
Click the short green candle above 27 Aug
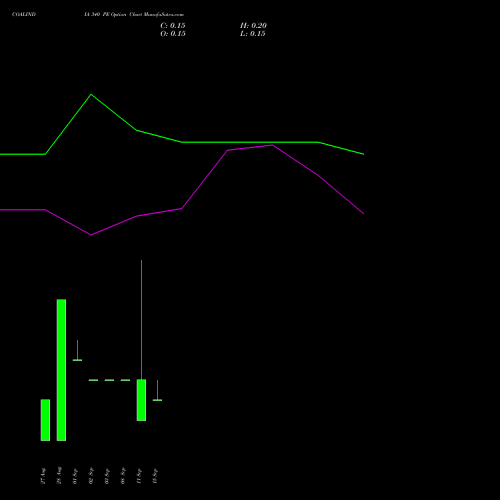[x=45, y=420]
